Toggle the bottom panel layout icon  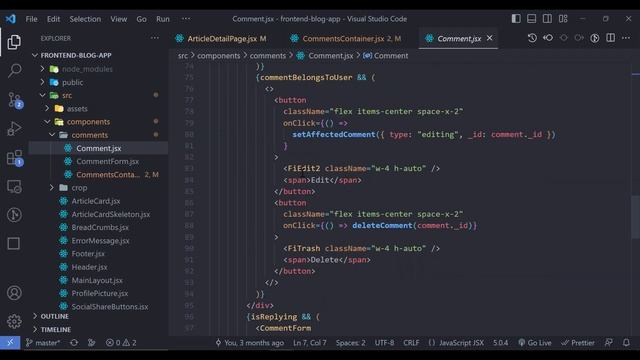531,19
